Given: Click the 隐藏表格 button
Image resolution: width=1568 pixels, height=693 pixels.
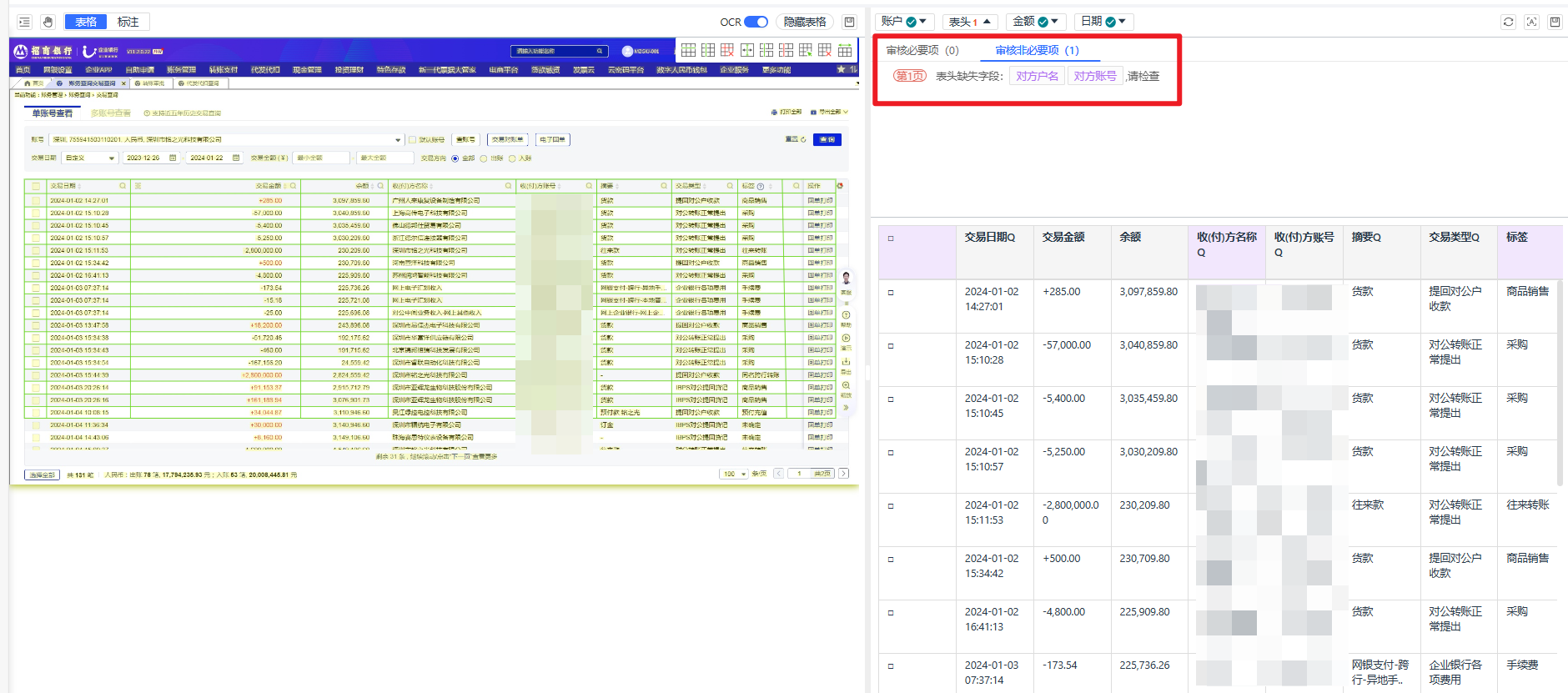Looking at the screenshot, I should point(804,22).
